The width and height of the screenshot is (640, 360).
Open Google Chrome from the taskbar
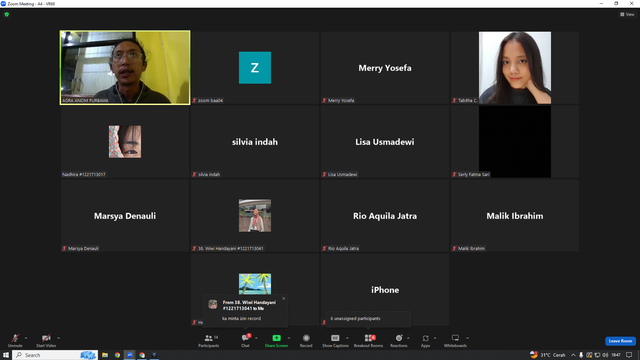coord(117,355)
